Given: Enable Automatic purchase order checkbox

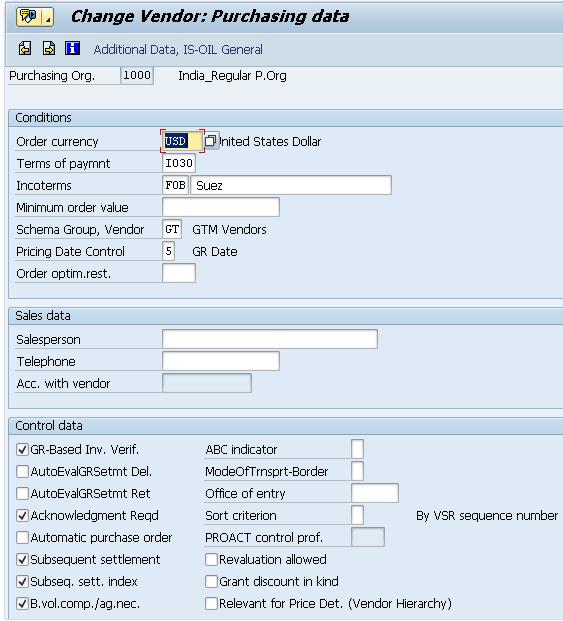Looking at the screenshot, I should (x=22, y=537).
